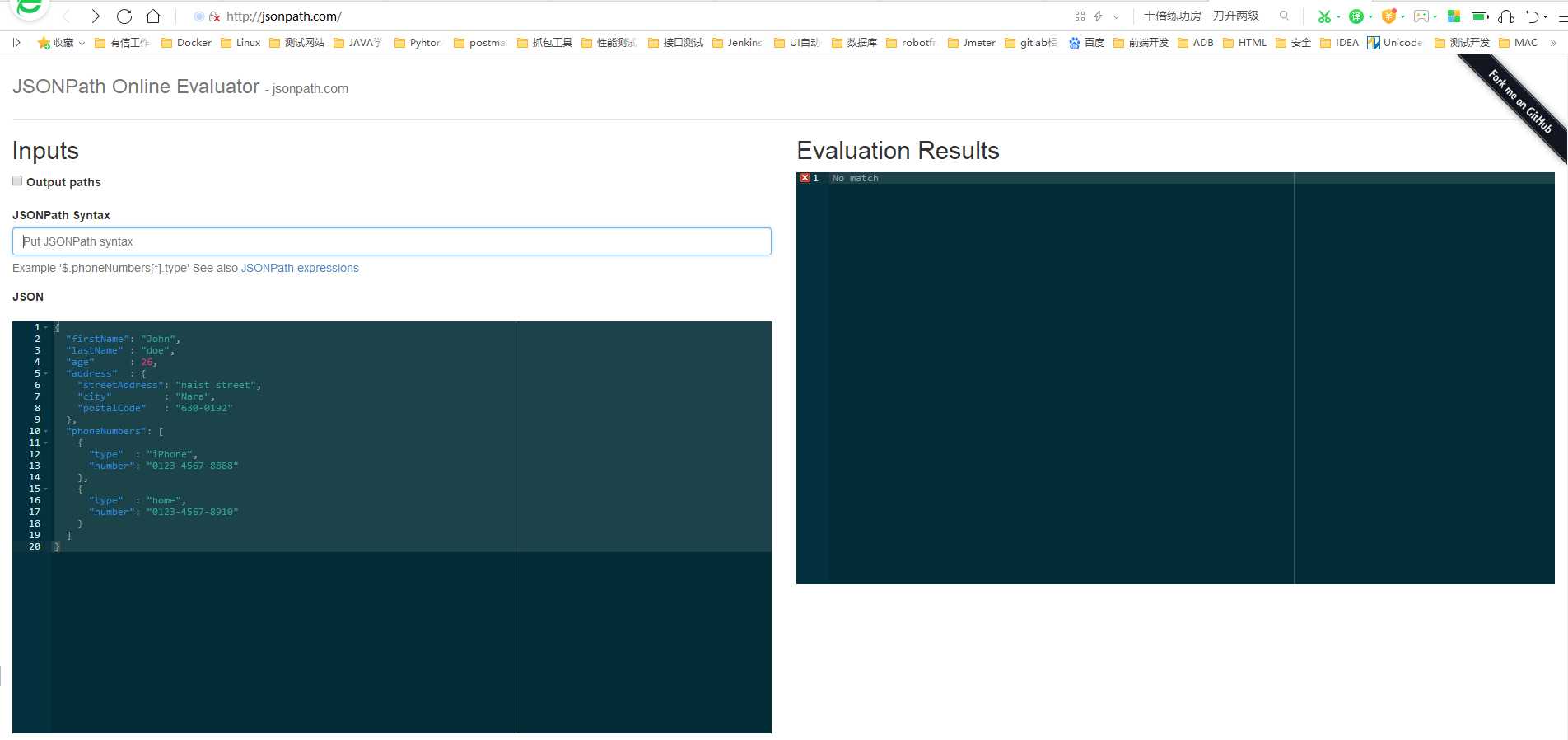The width and height of the screenshot is (1568, 740).
Task: Click the "No match" result text
Action: coord(856,178)
